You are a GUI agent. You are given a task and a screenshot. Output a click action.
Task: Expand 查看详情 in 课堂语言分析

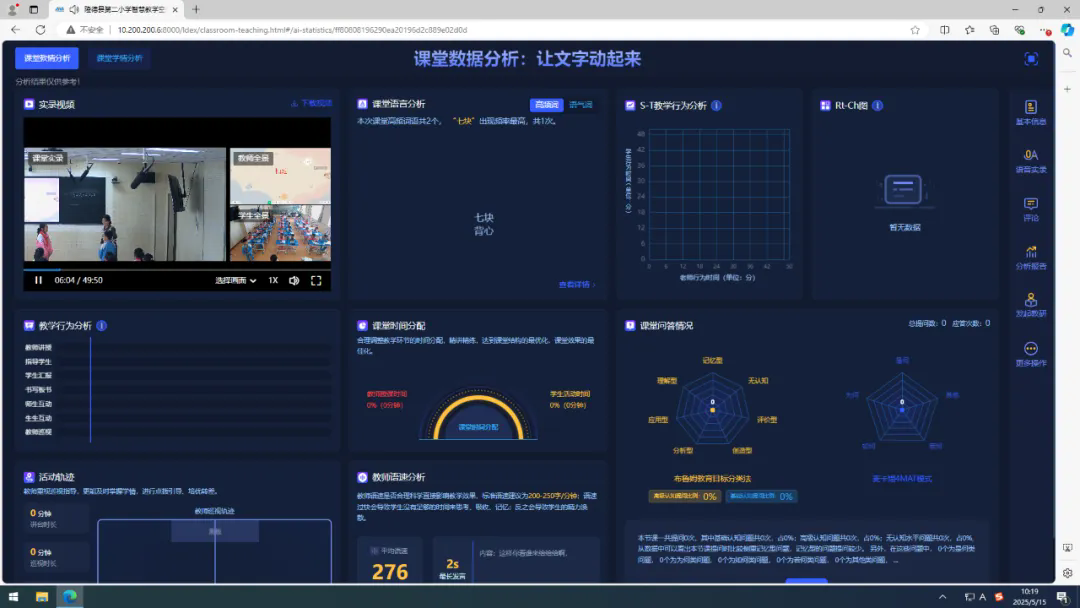(x=576, y=285)
